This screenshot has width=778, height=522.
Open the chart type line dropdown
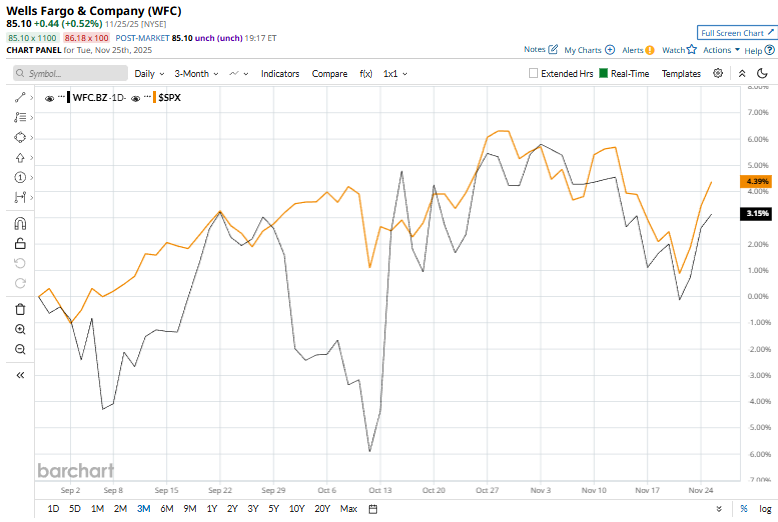click(239, 73)
